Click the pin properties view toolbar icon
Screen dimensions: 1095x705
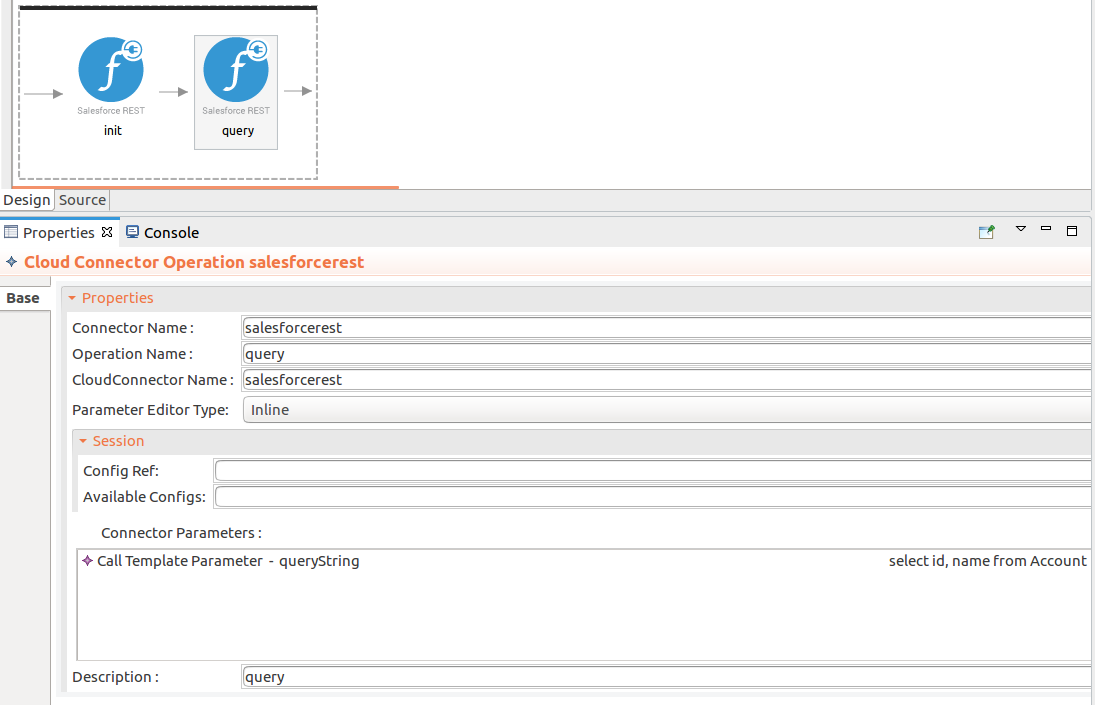coord(987,232)
